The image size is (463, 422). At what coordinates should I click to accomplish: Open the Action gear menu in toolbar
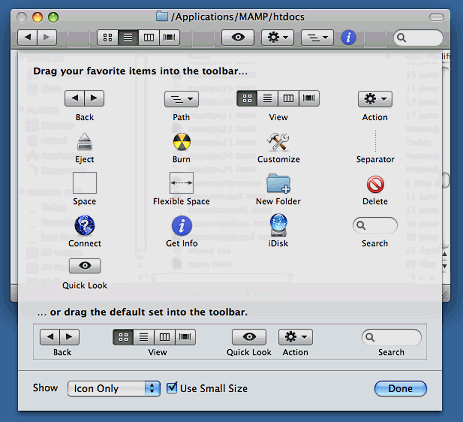point(277,37)
